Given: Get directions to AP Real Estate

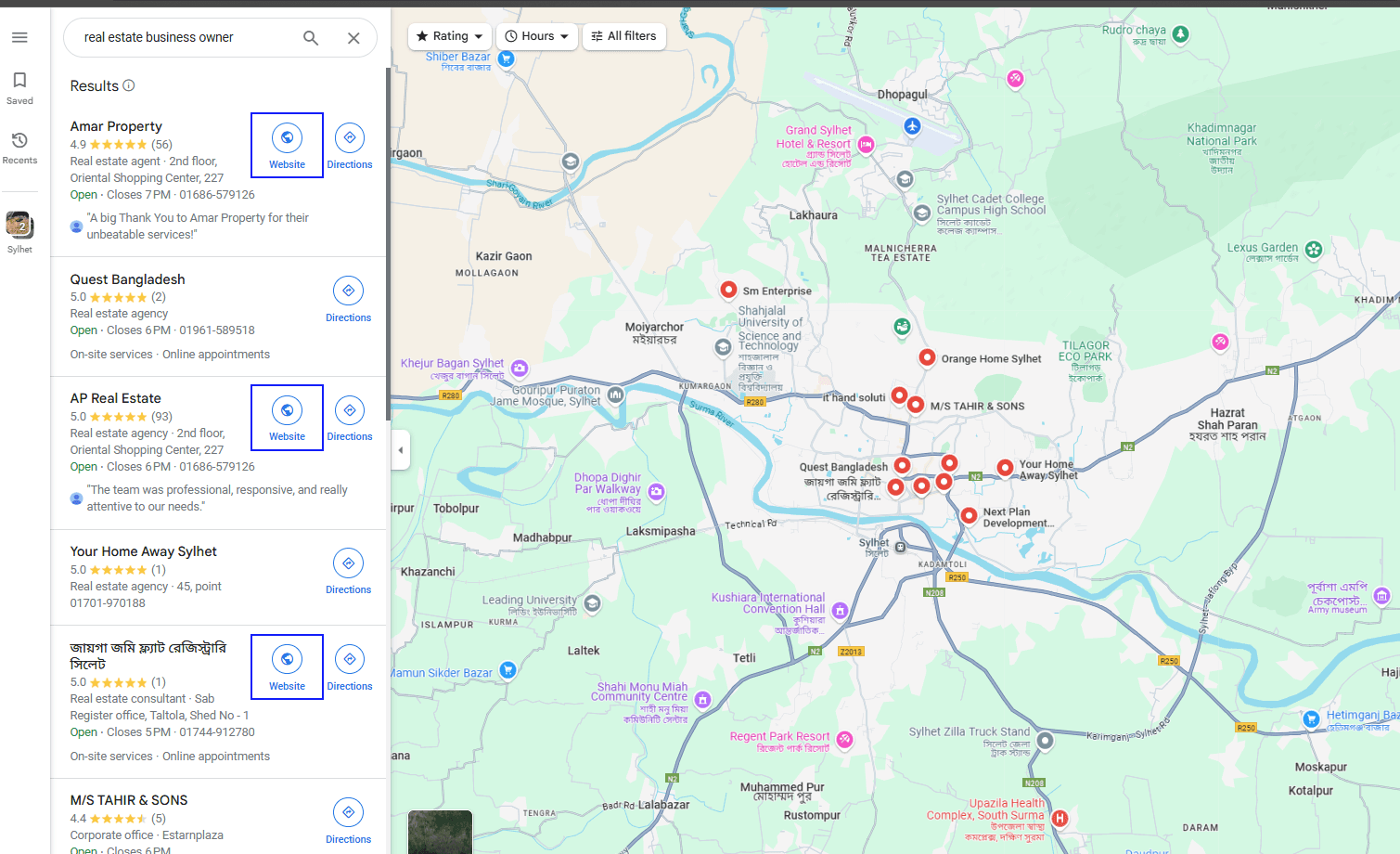Looking at the screenshot, I should (350, 418).
